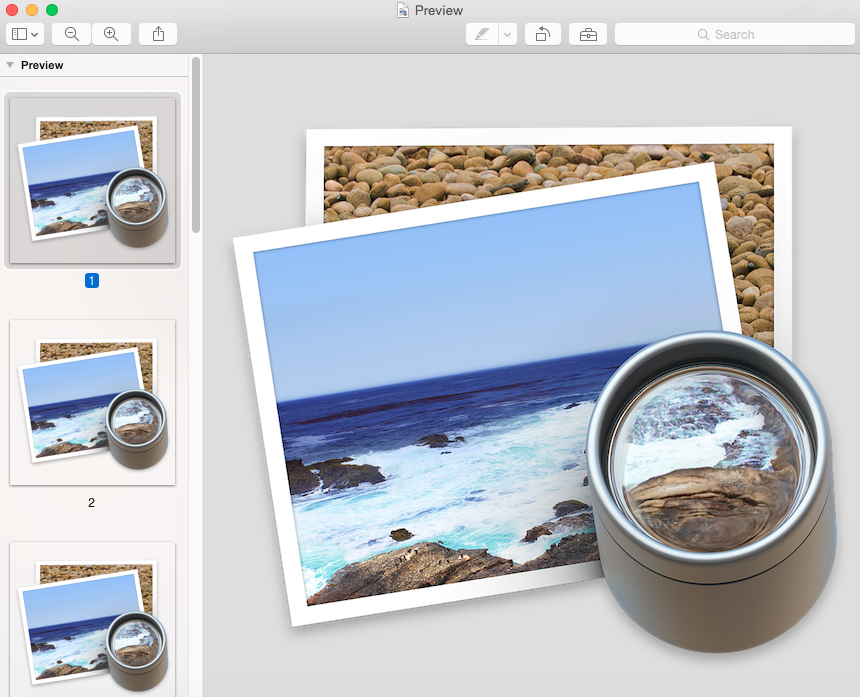
Task: Show the Markup toolbox toolbar
Action: (588, 34)
